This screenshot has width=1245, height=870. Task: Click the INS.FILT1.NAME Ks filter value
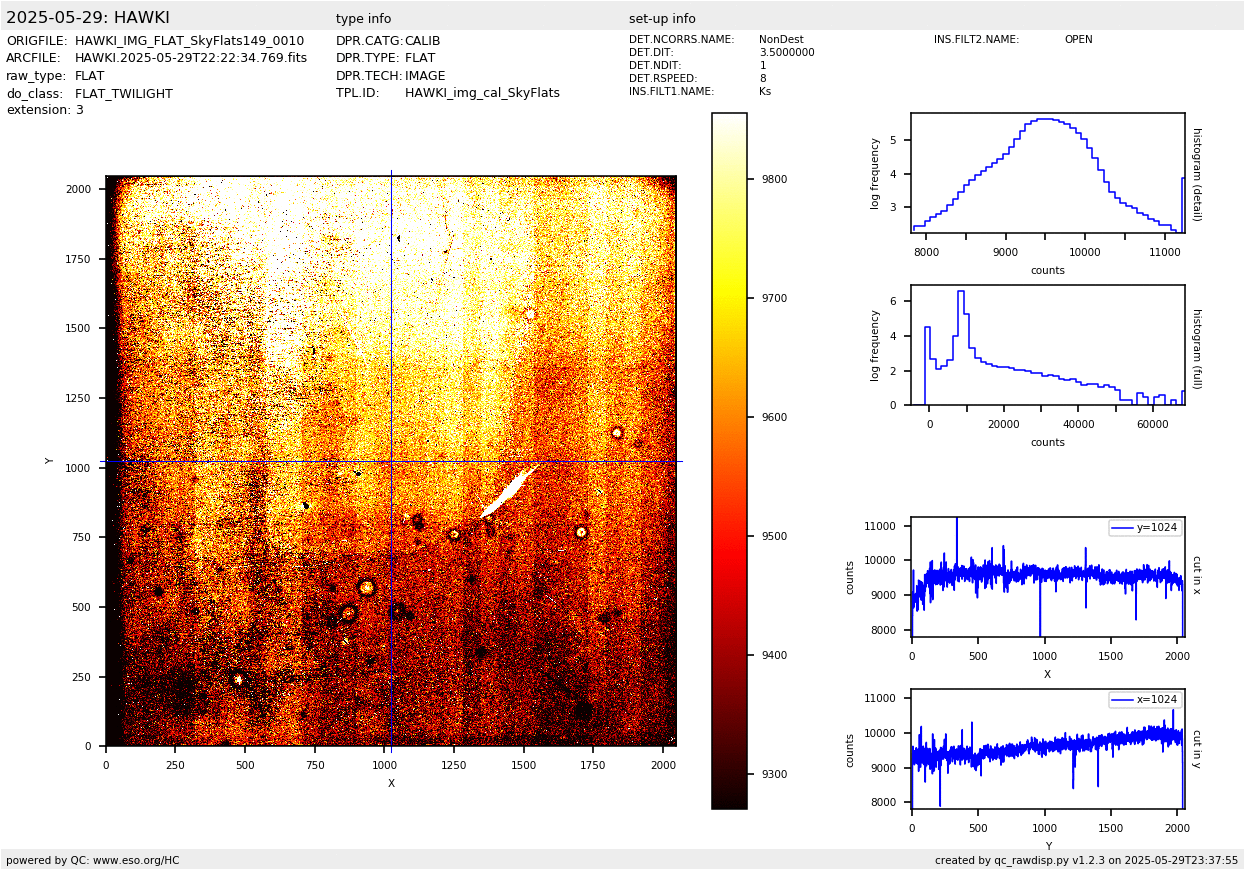(x=765, y=92)
